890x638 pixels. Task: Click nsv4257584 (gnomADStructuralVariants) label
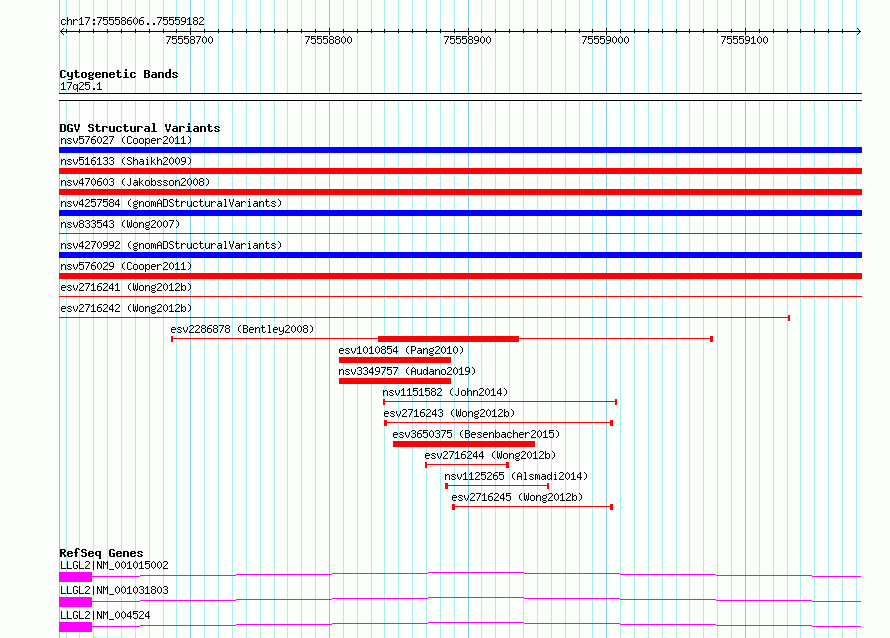point(171,203)
